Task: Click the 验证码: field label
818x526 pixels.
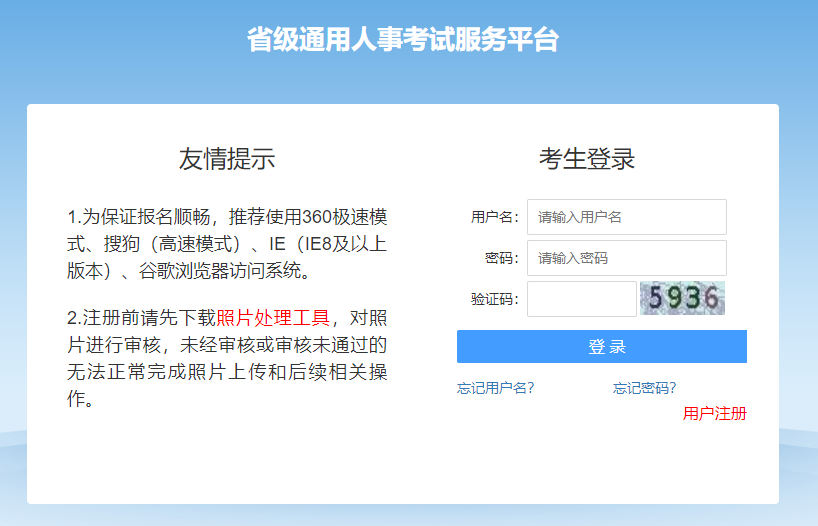Action: (495, 299)
